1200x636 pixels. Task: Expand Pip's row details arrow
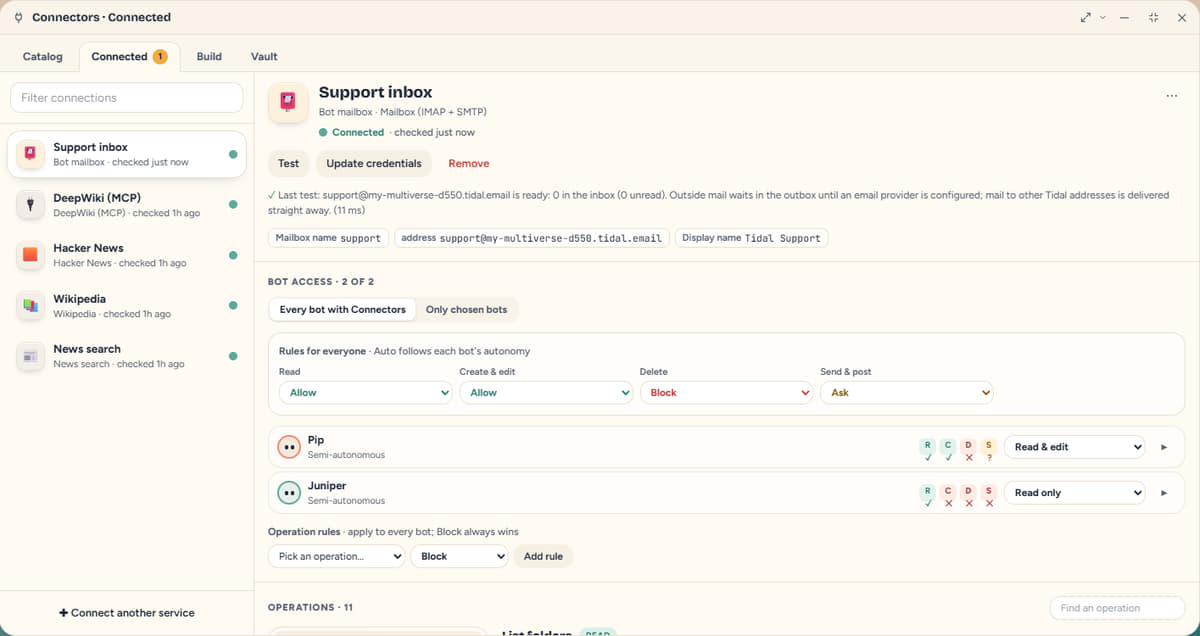point(1164,447)
